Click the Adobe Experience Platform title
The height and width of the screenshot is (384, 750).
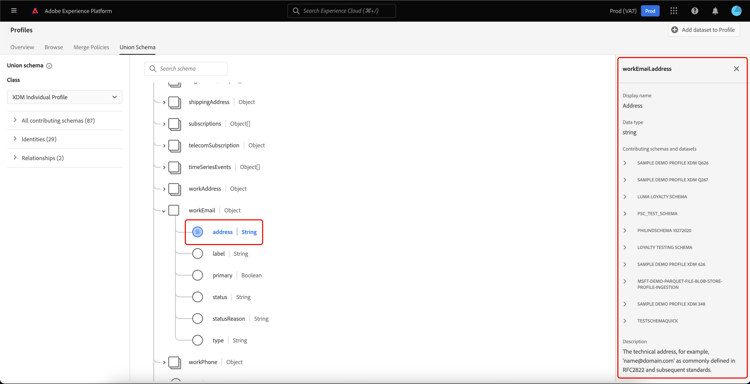[x=78, y=11]
